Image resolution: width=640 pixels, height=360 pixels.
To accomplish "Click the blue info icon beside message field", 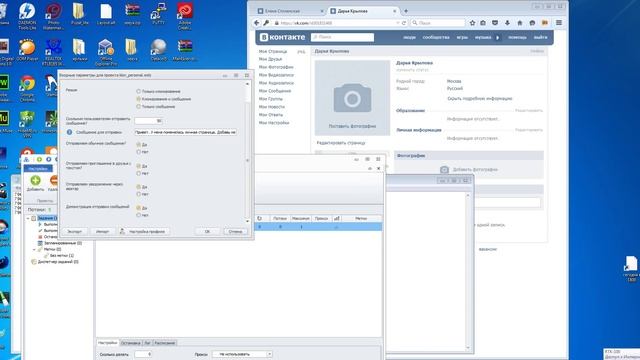I will 69,132.
